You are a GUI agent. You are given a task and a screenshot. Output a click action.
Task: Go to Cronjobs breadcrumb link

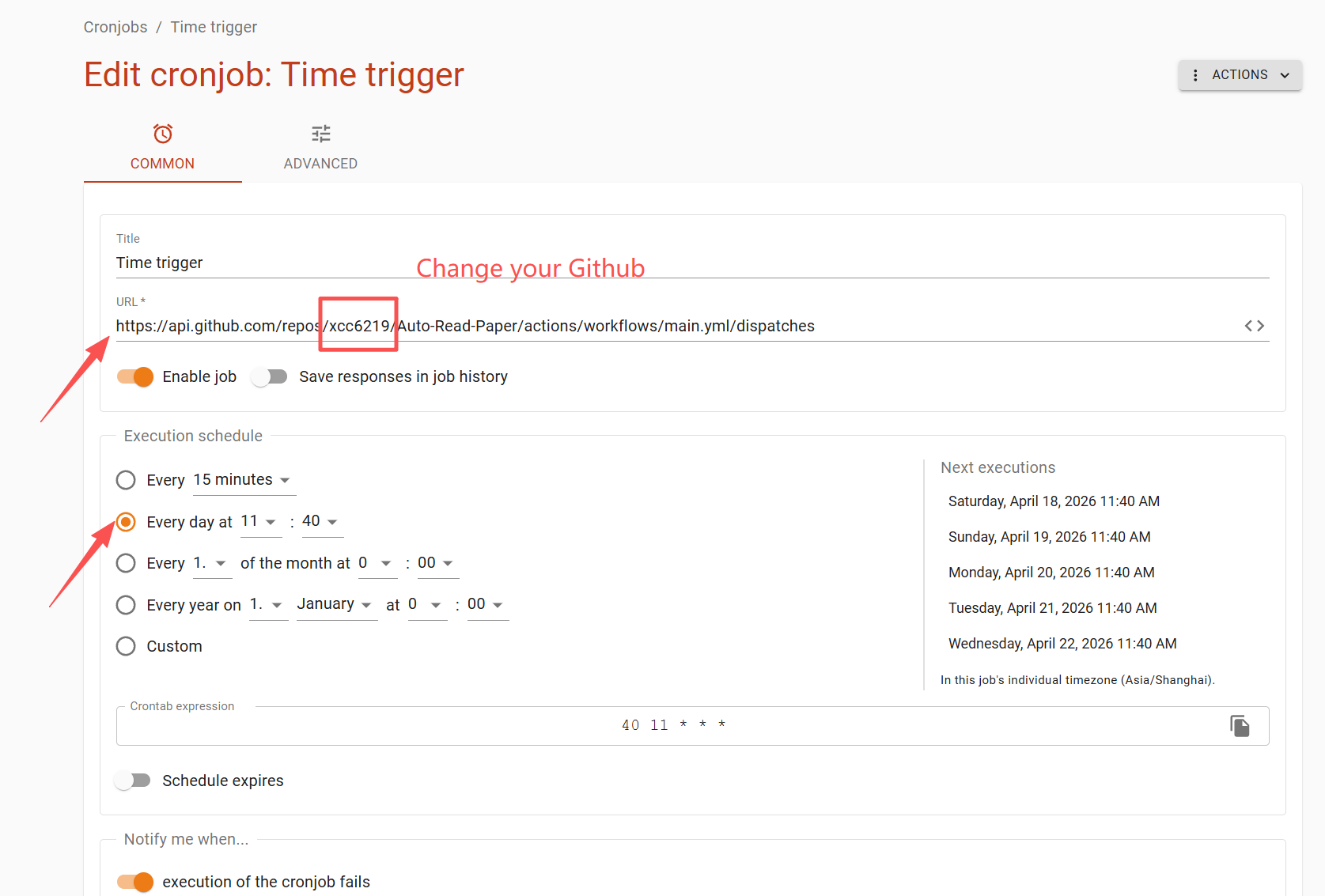coord(115,27)
